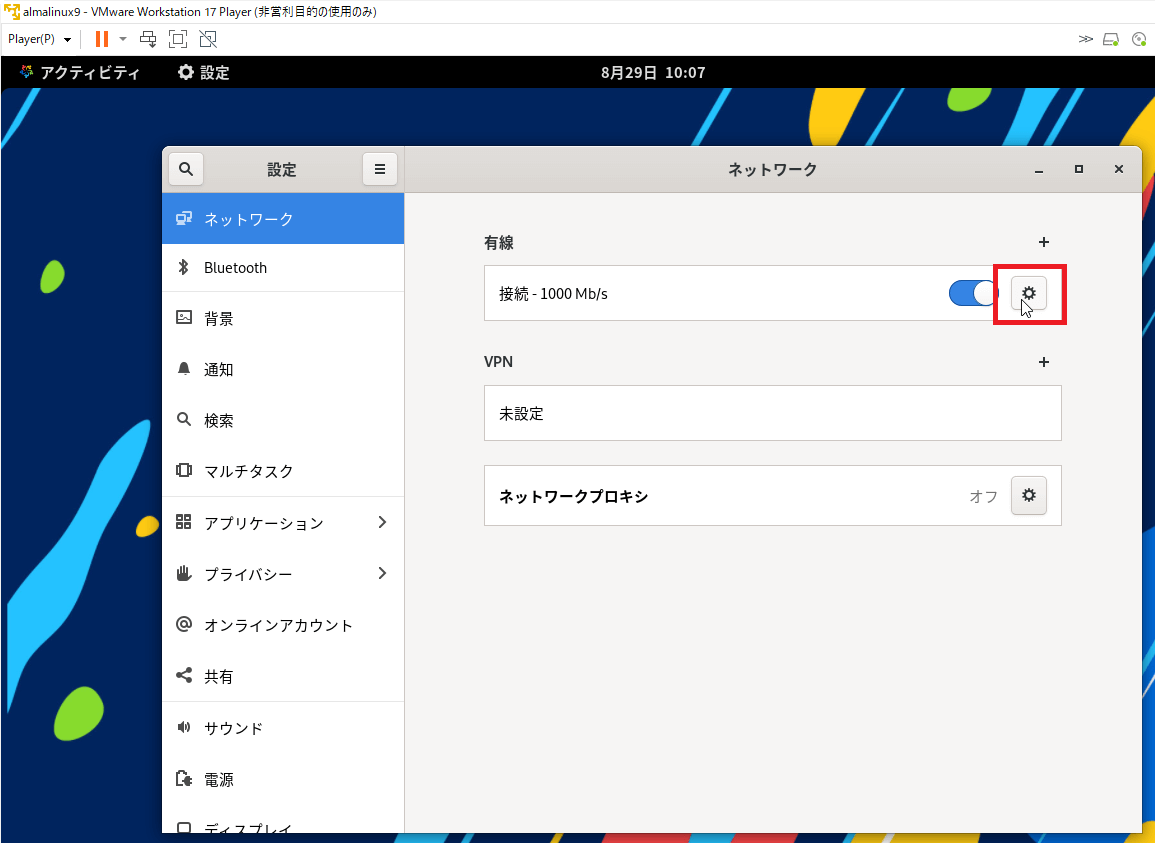
Task: Toggle the wired connection switch off
Action: [972, 293]
